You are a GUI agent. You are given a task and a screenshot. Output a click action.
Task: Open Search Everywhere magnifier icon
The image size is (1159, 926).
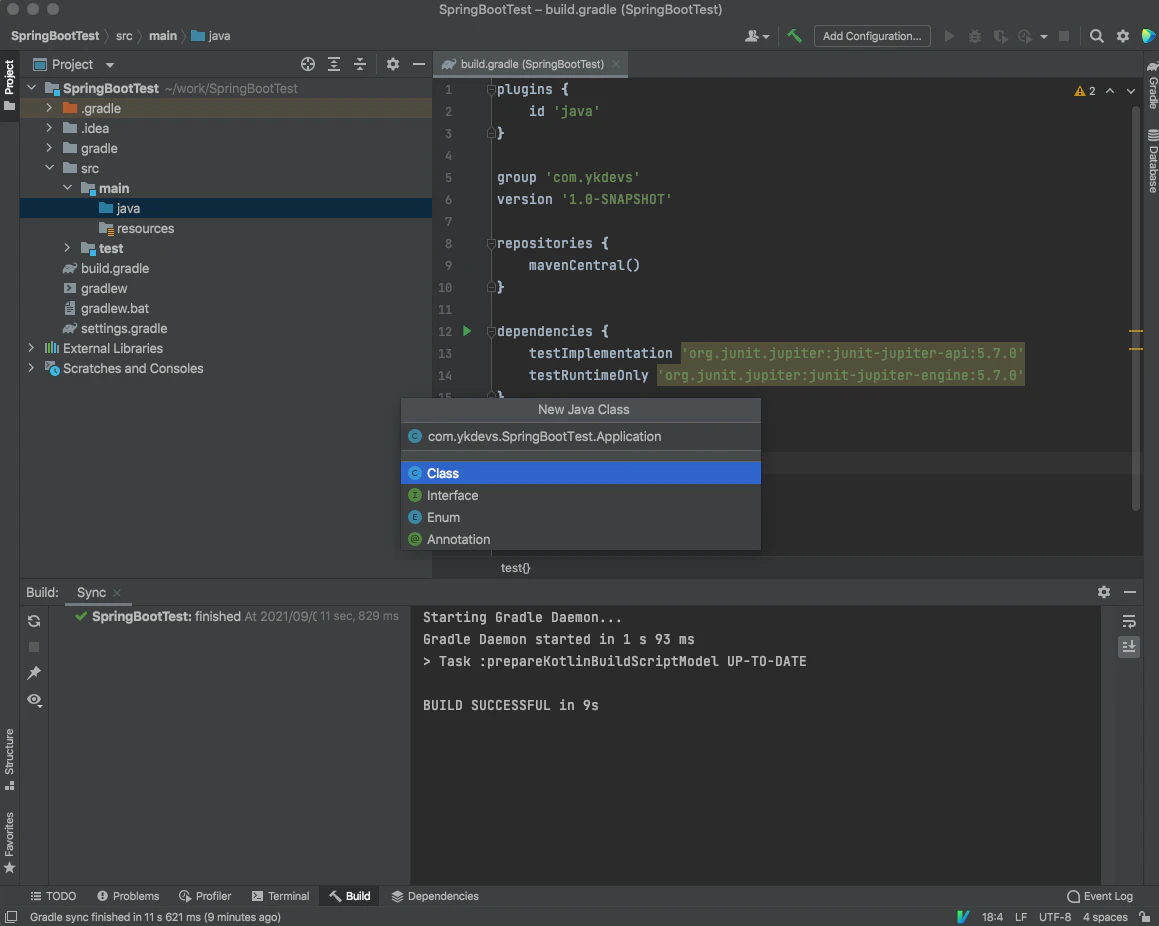1097,35
